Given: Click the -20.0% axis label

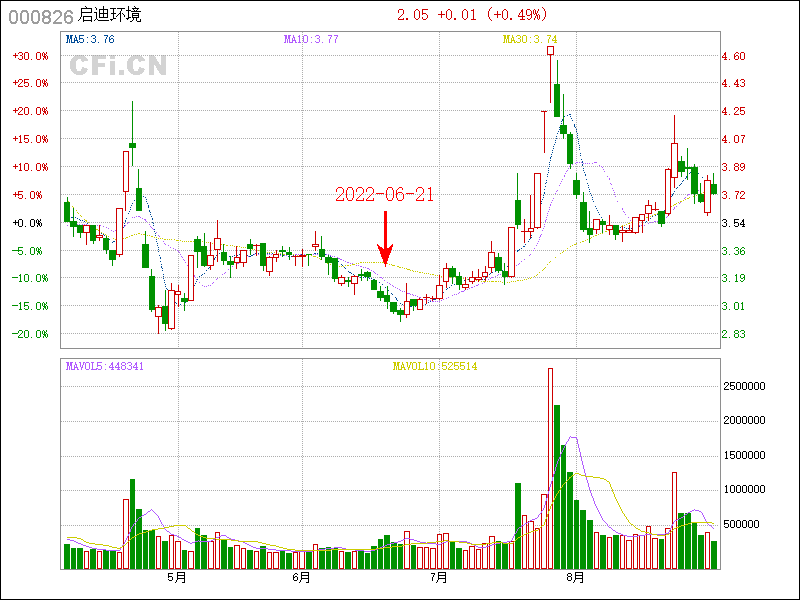Looking at the screenshot, I should (x=31, y=334).
